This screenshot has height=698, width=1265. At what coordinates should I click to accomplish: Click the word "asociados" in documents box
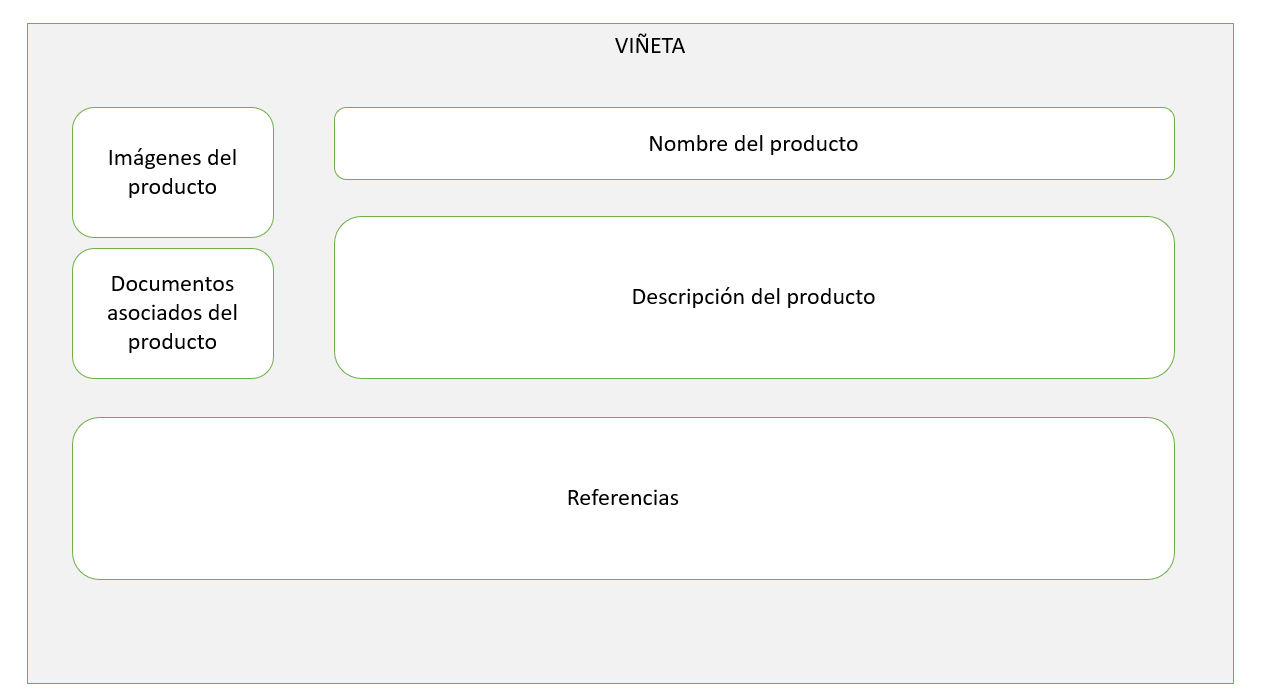point(172,313)
